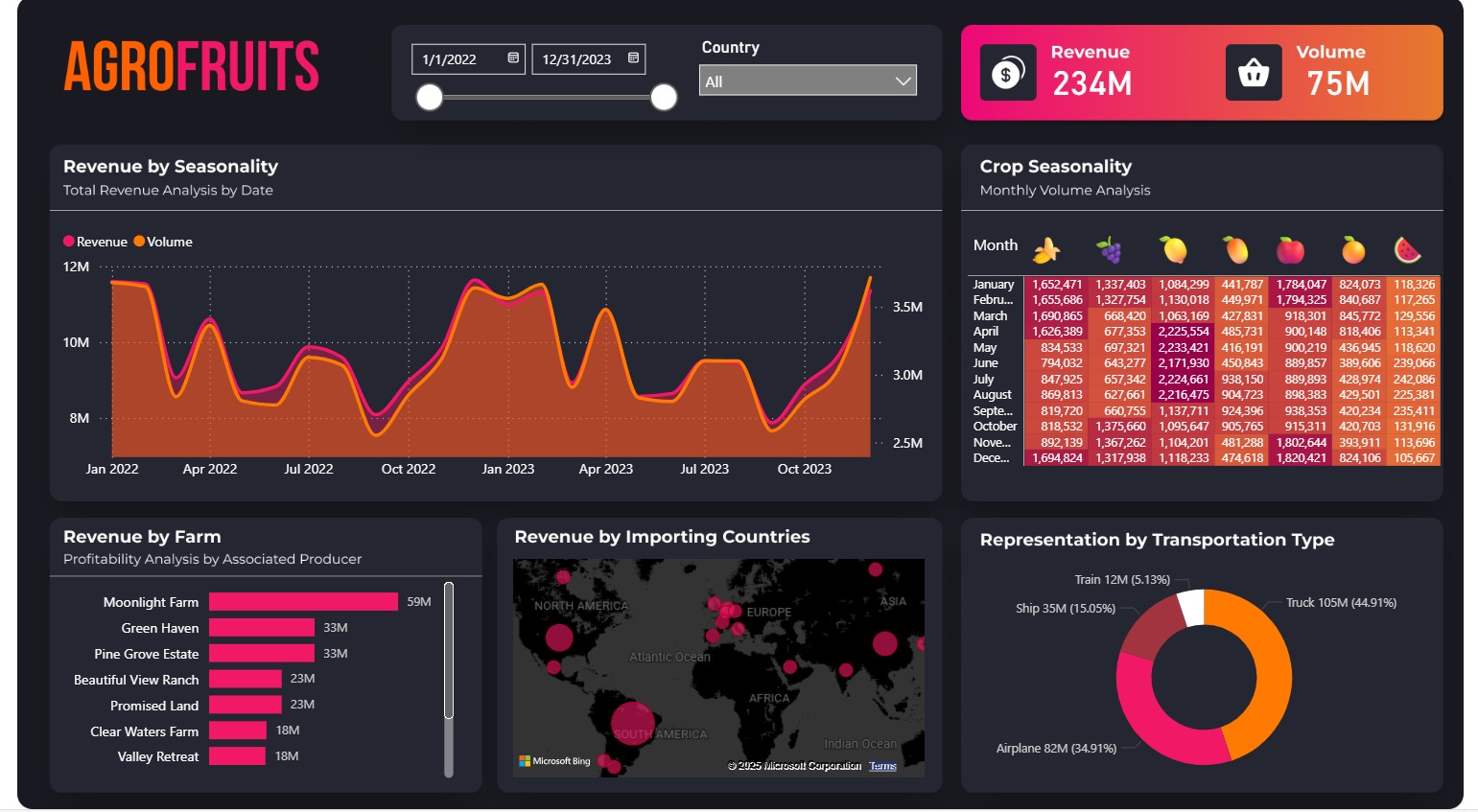Screen dimensions: 1478x812
Task: Click the Volume basket icon
Action: pyautogui.click(x=1254, y=73)
